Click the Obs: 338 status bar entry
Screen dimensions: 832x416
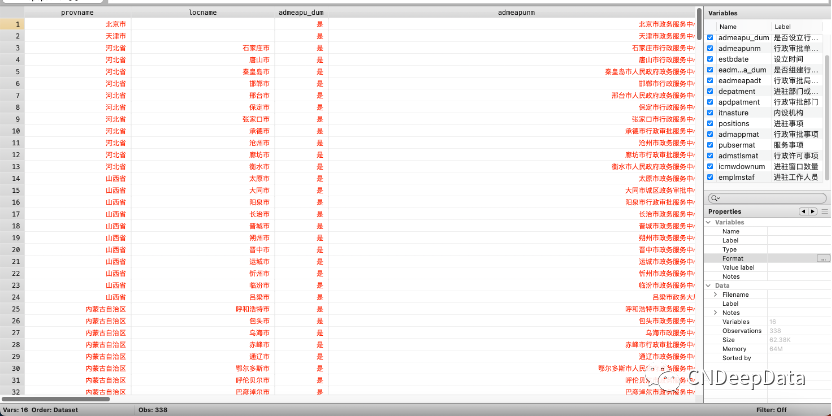pos(153,410)
